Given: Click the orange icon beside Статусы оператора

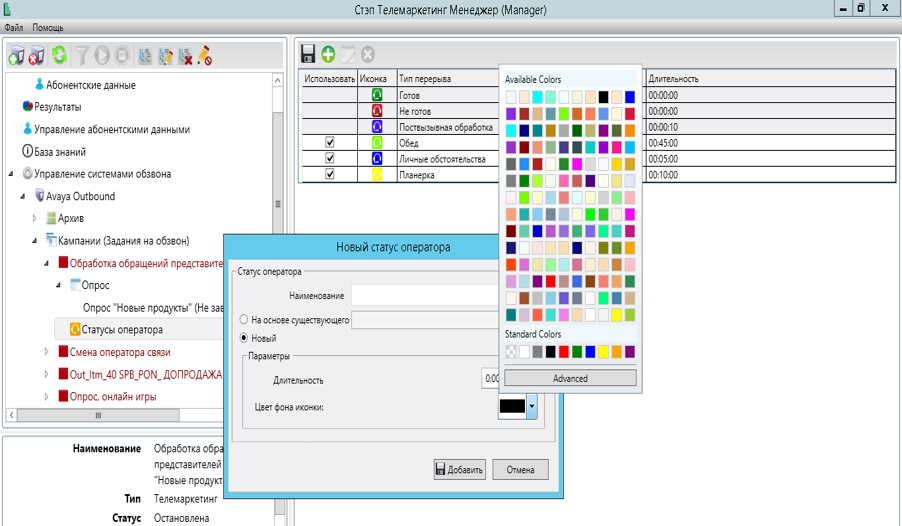Looking at the screenshot, I should click(x=75, y=329).
